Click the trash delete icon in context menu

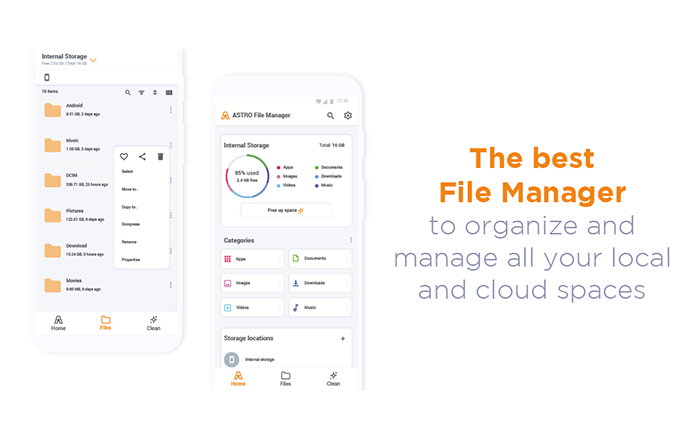click(x=160, y=156)
